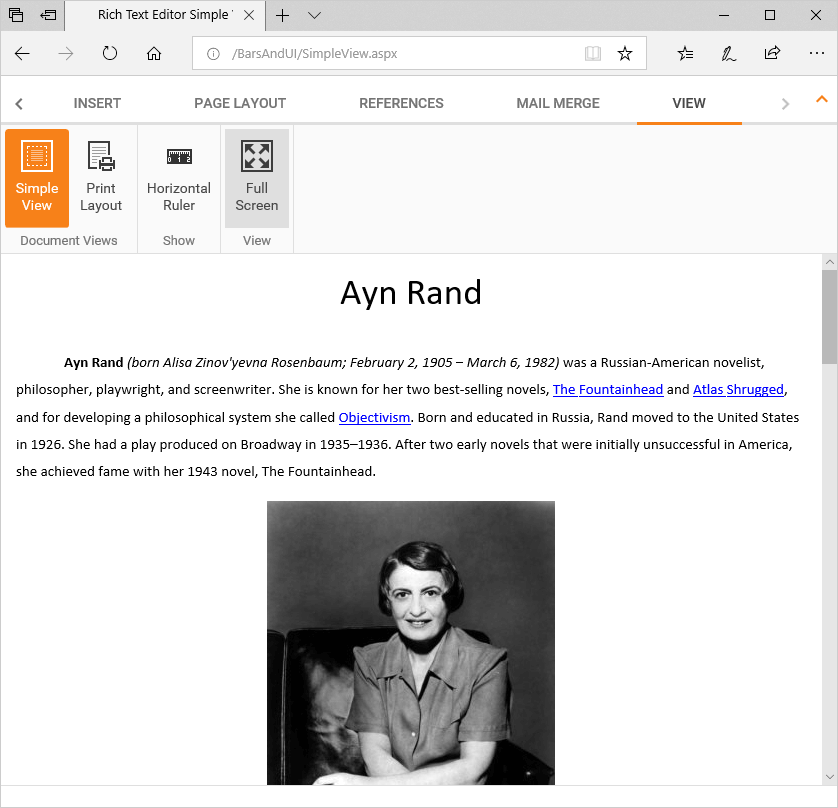Viewport: 838px width, 808px height.
Task: Follow The Fountainhead hyperlink
Action: point(608,390)
